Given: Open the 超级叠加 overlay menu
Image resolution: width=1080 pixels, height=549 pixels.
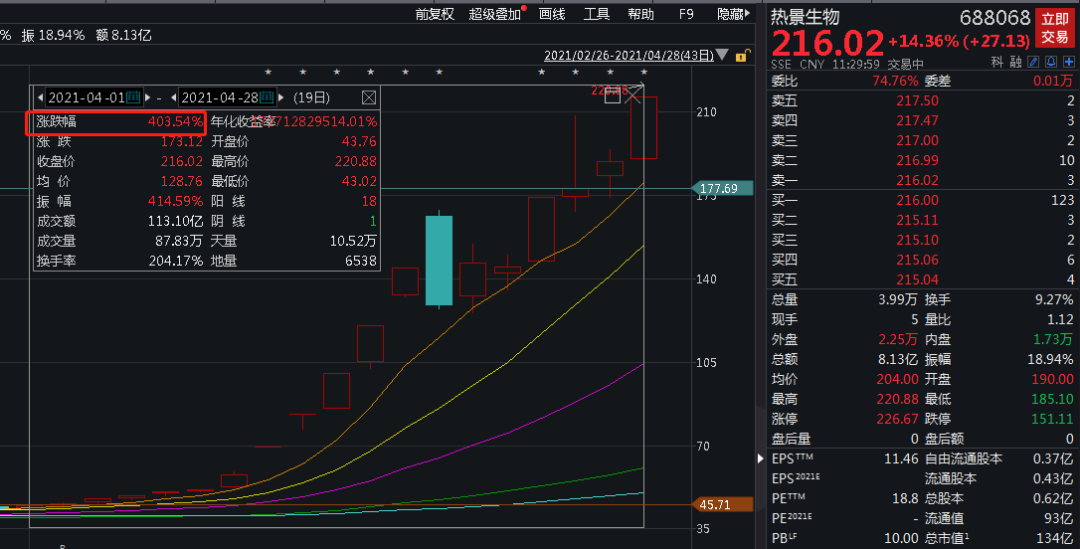Looking at the screenshot, I should click(495, 14).
